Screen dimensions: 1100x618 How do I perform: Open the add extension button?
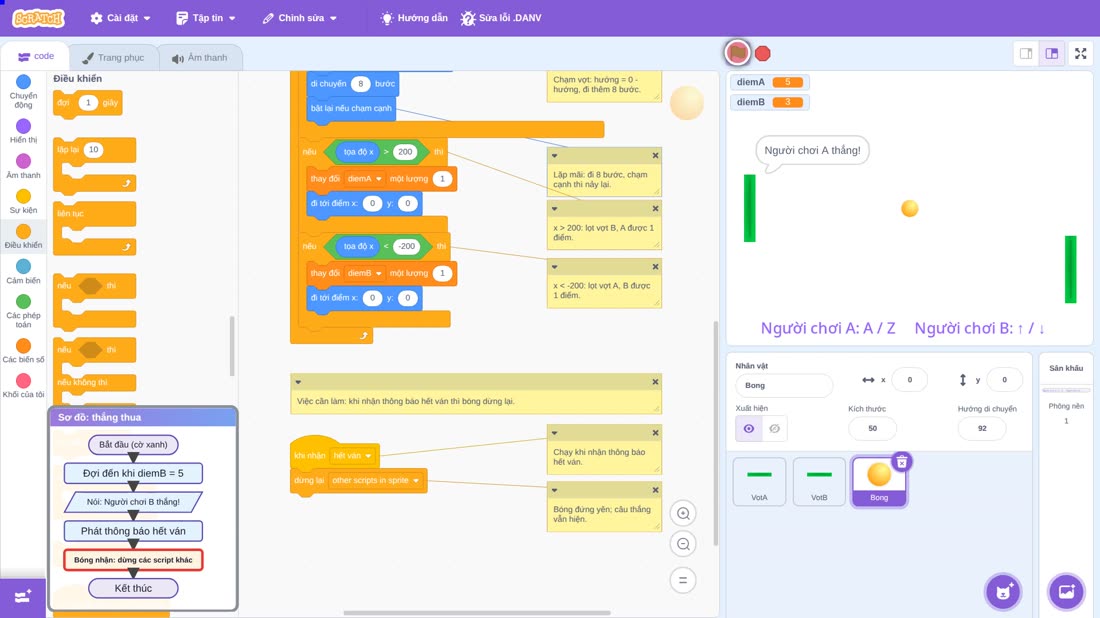coord(22,597)
